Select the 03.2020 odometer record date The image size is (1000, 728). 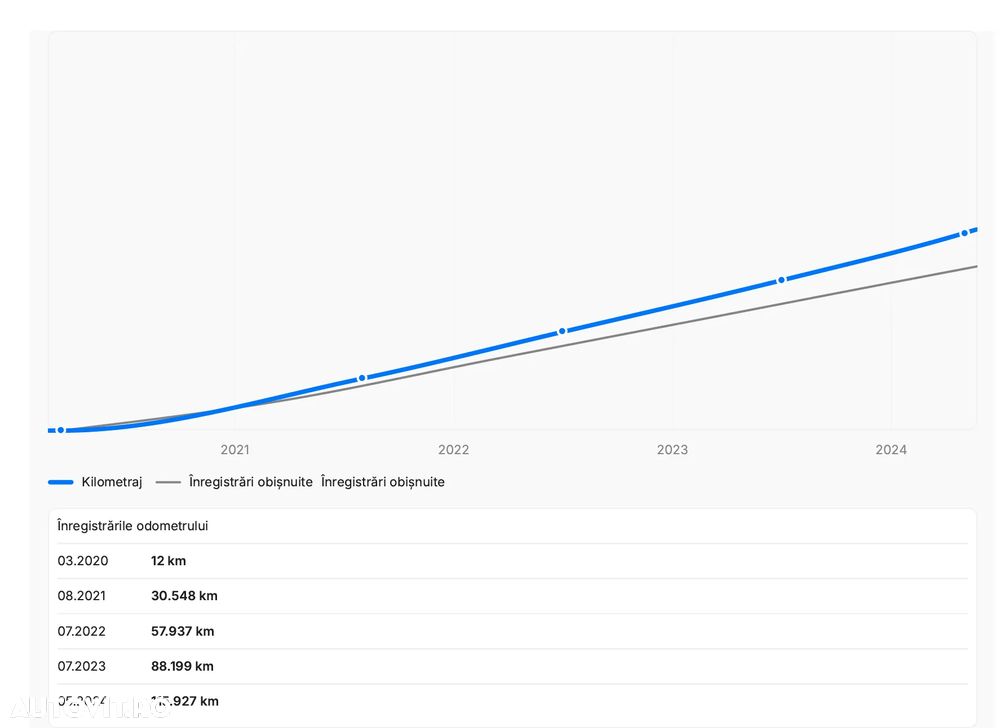[83, 561]
